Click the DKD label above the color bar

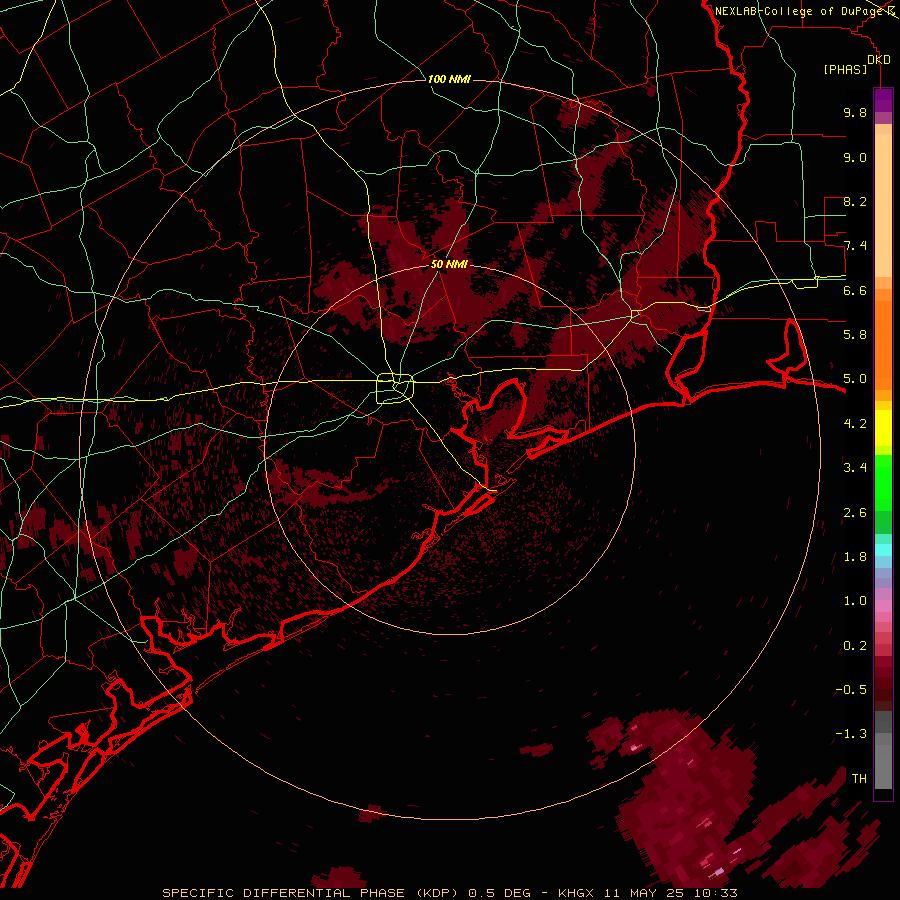(878, 60)
